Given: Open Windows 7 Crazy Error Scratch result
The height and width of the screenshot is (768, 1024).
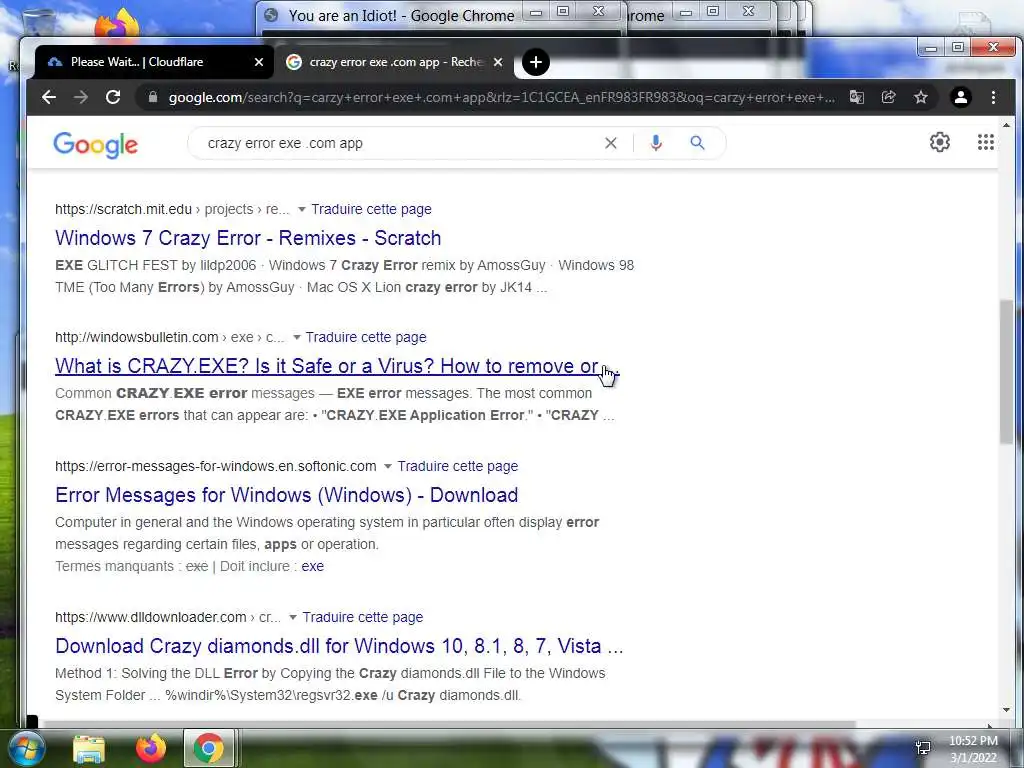Looking at the screenshot, I should pos(248,238).
